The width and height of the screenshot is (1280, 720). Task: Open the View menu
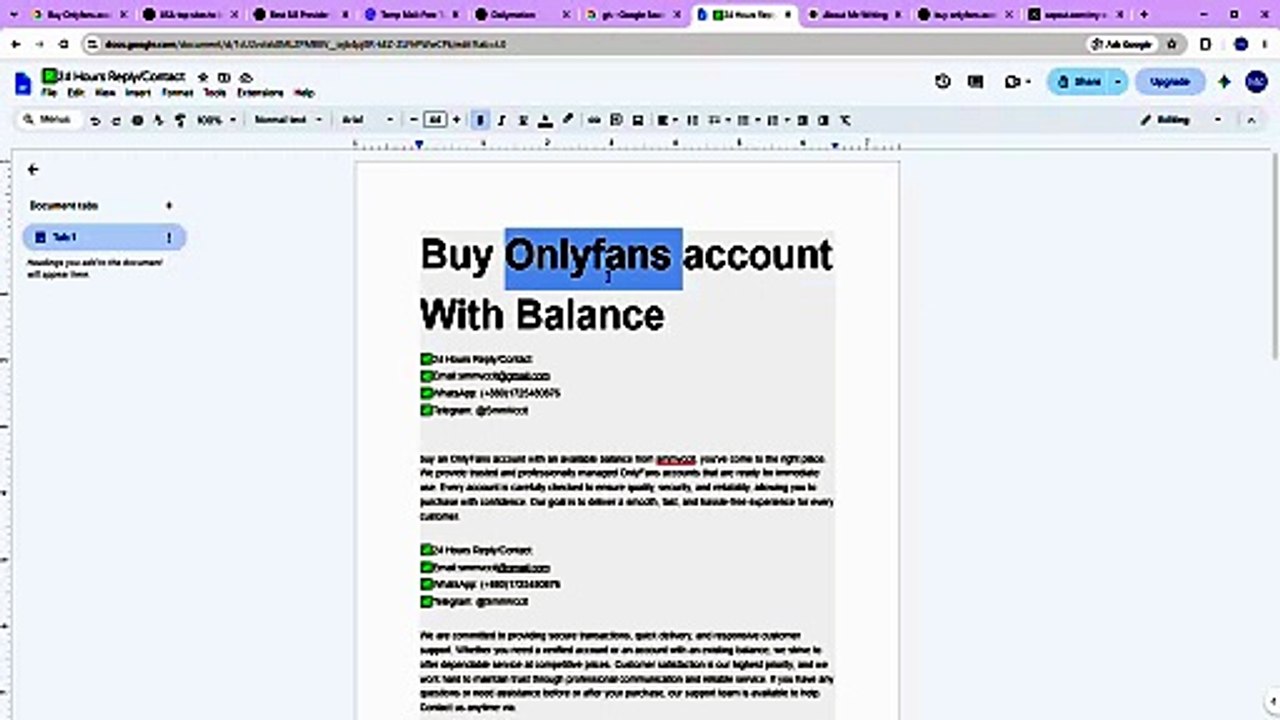click(x=105, y=93)
